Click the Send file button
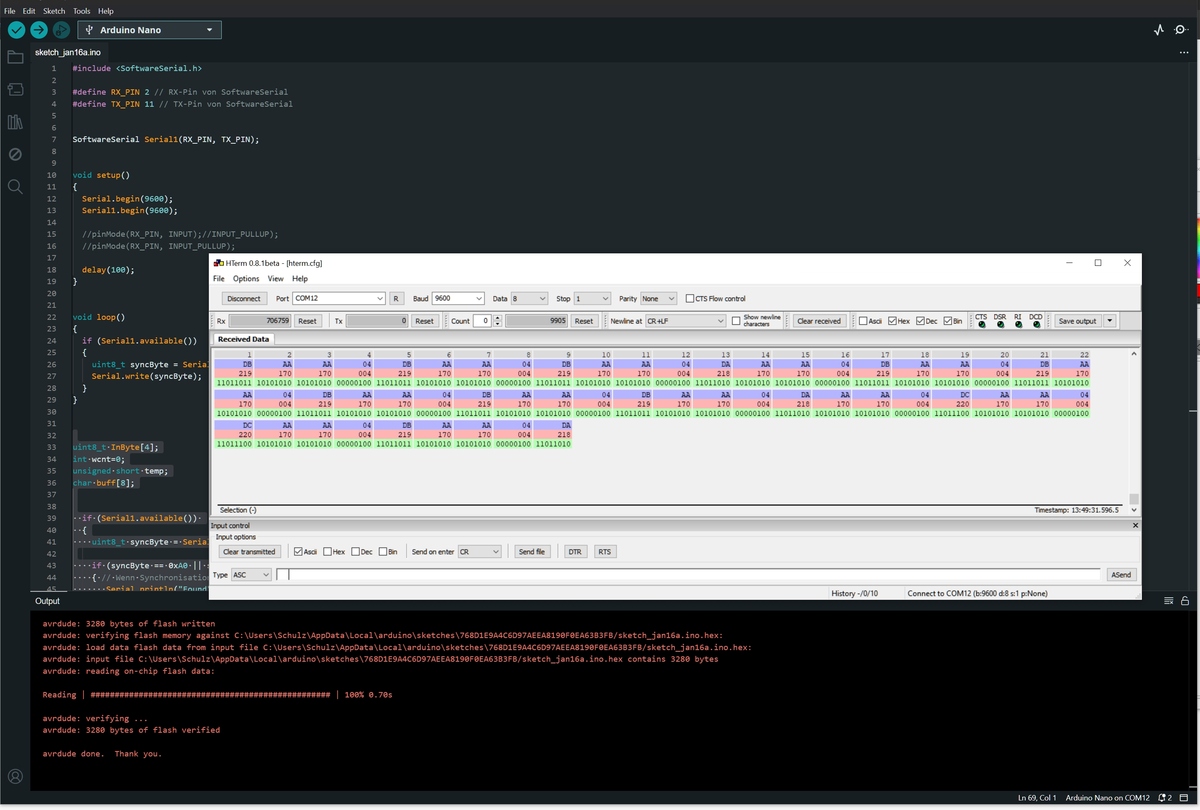The width and height of the screenshot is (1200, 810). pyautogui.click(x=532, y=551)
